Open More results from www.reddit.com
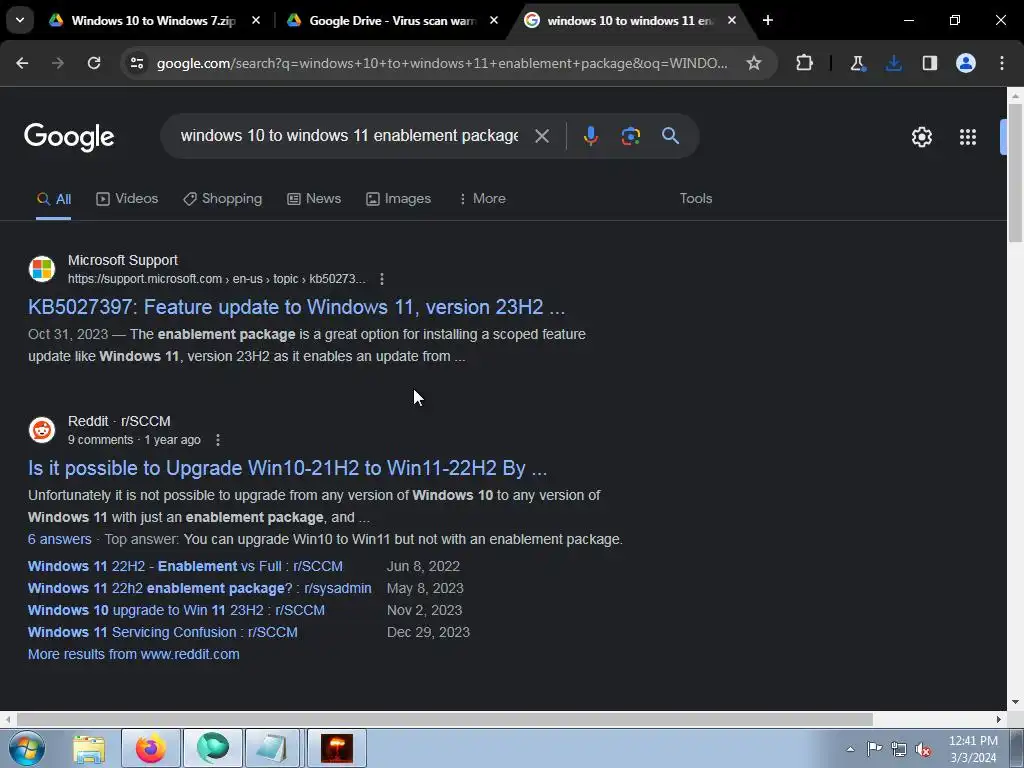The height and width of the screenshot is (768, 1024). (133, 654)
